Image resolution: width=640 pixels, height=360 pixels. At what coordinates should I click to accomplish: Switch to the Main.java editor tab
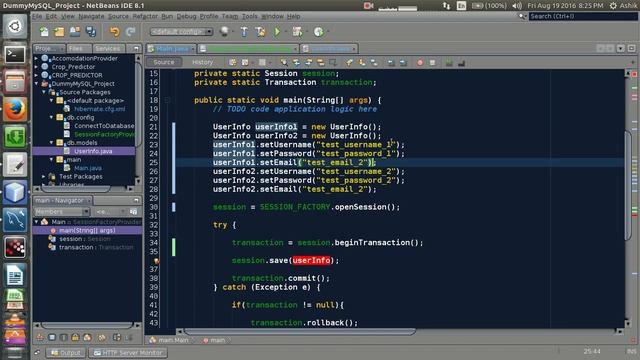point(171,49)
